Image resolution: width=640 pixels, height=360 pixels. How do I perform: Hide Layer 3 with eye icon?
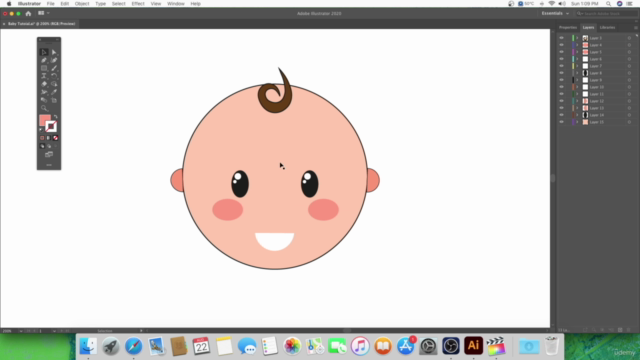coord(562,38)
